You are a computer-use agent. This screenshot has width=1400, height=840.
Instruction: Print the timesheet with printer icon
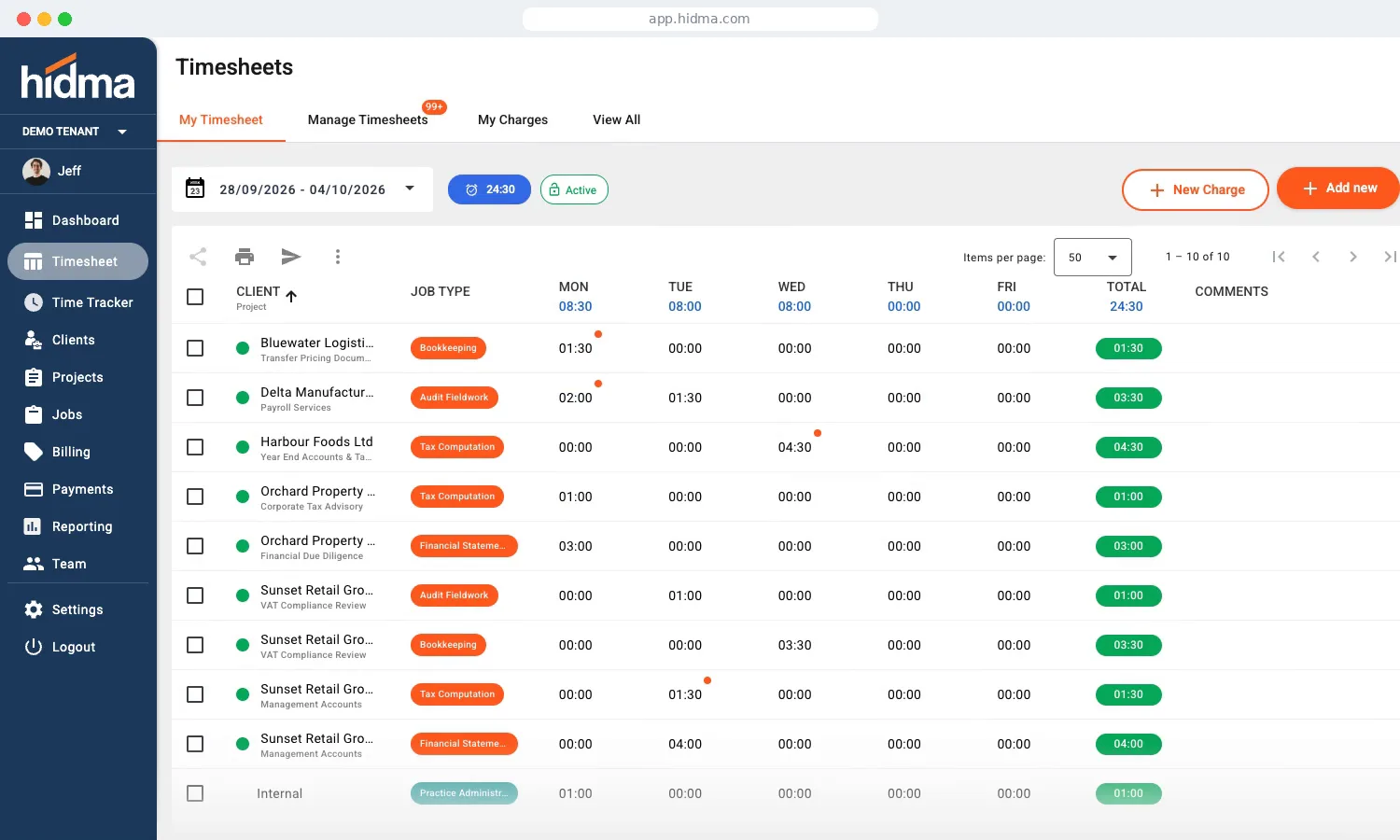245,257
